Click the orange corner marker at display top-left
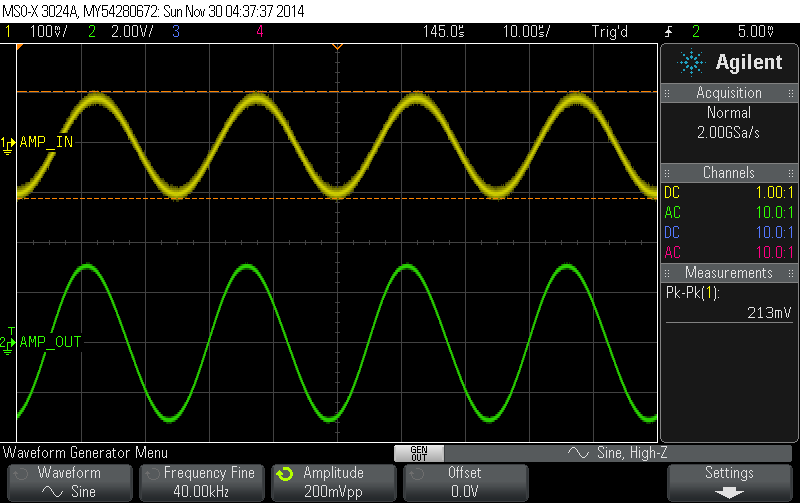 click(19, 47)
